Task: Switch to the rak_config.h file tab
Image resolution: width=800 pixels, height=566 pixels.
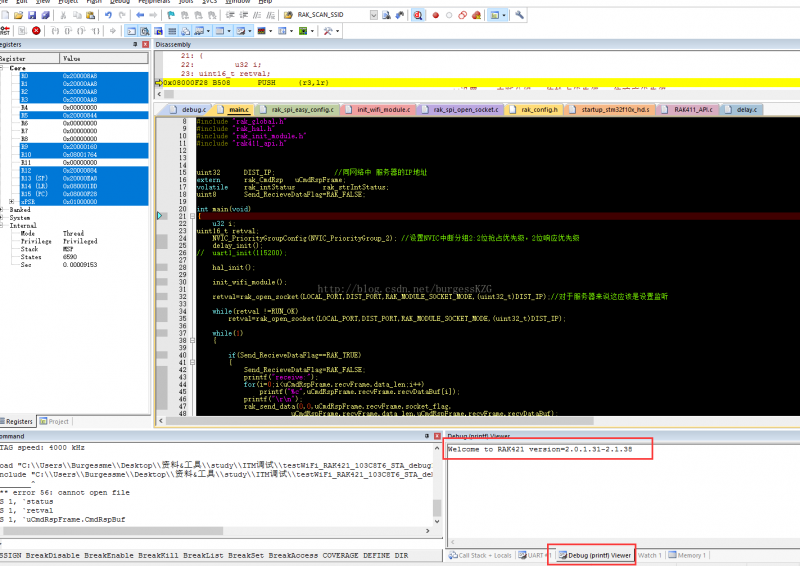Action: [538, 108]
